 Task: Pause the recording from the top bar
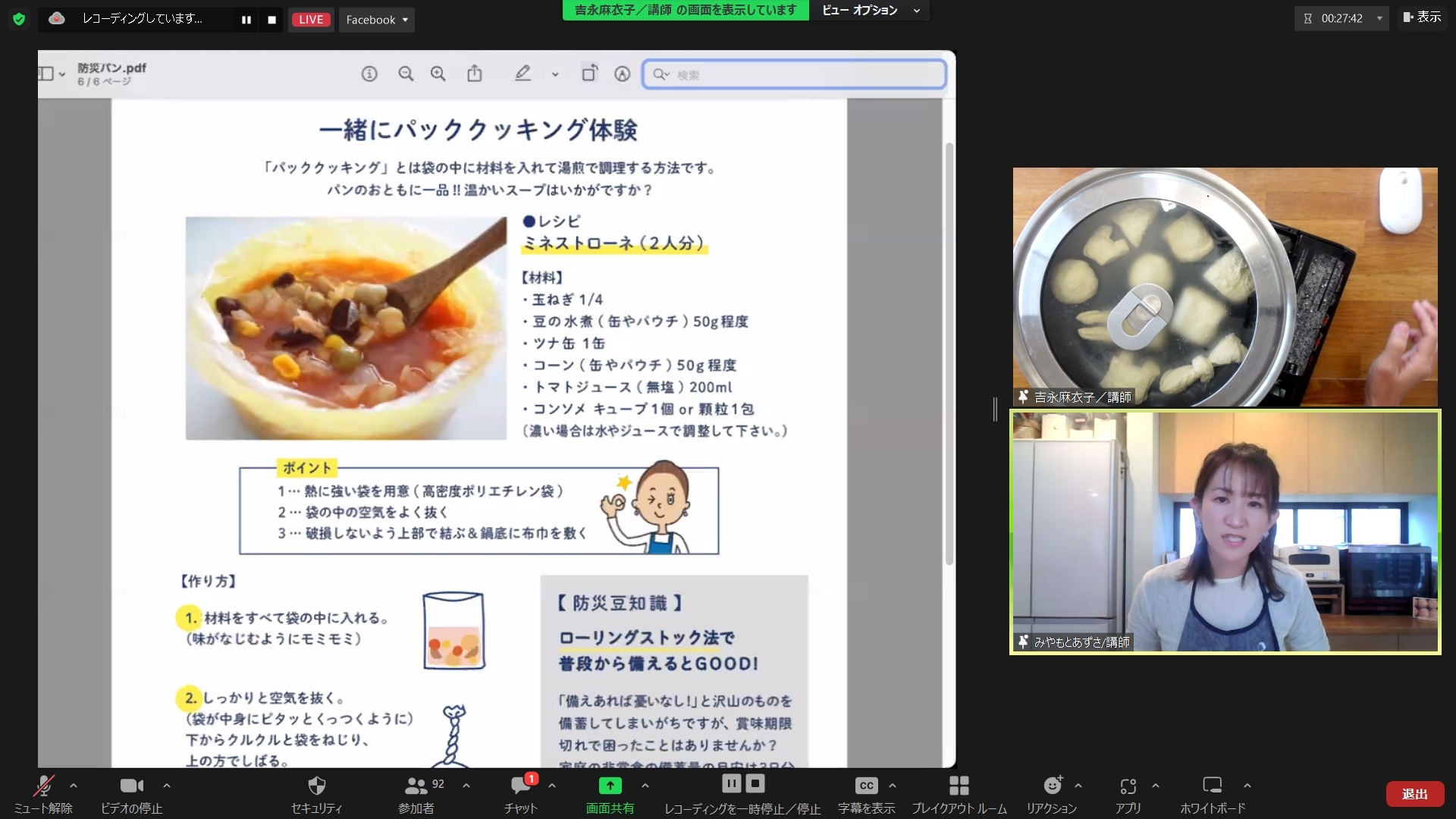(246, 20)
